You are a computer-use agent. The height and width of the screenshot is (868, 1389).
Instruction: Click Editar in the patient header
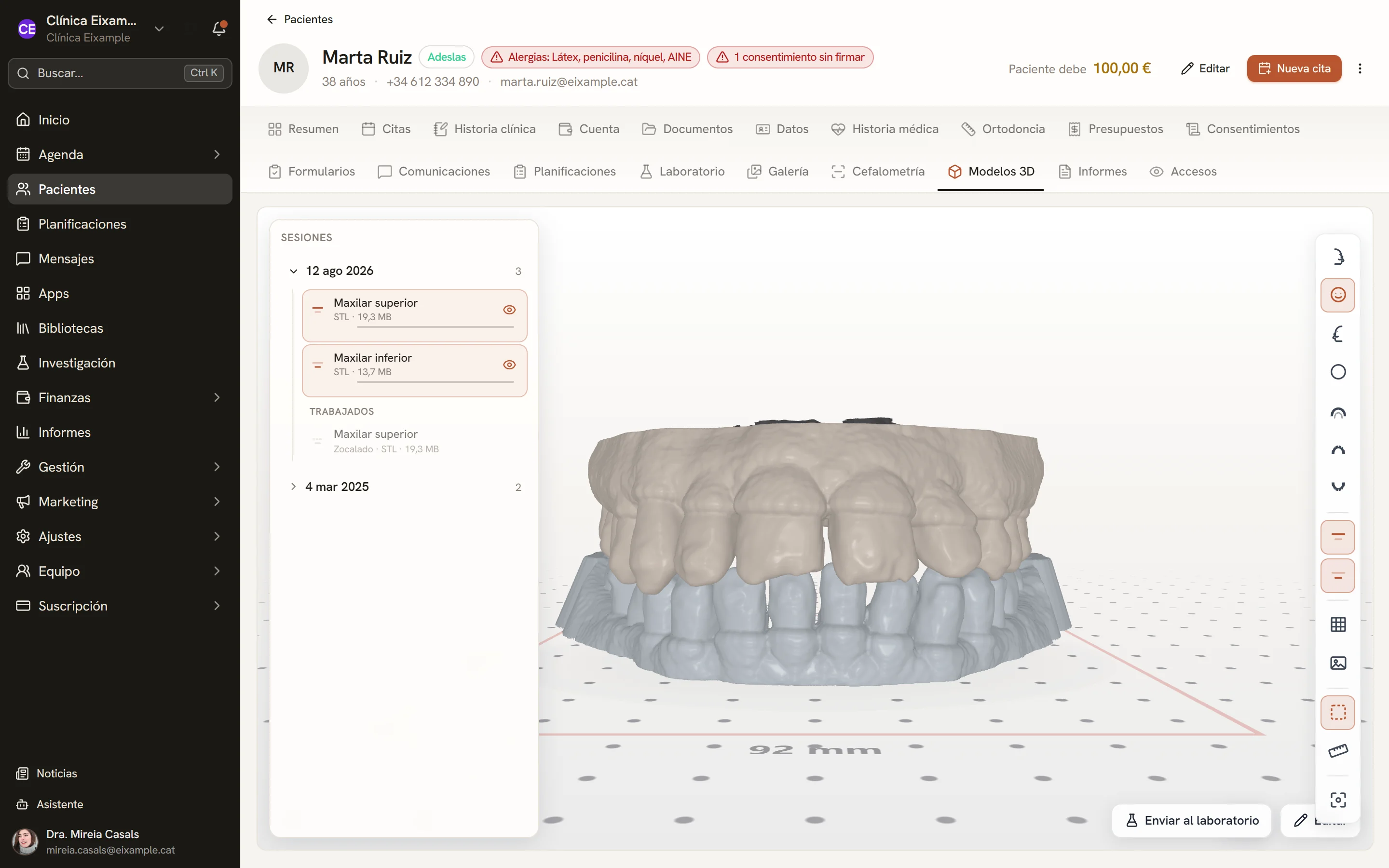click(x=1205, y=68)
